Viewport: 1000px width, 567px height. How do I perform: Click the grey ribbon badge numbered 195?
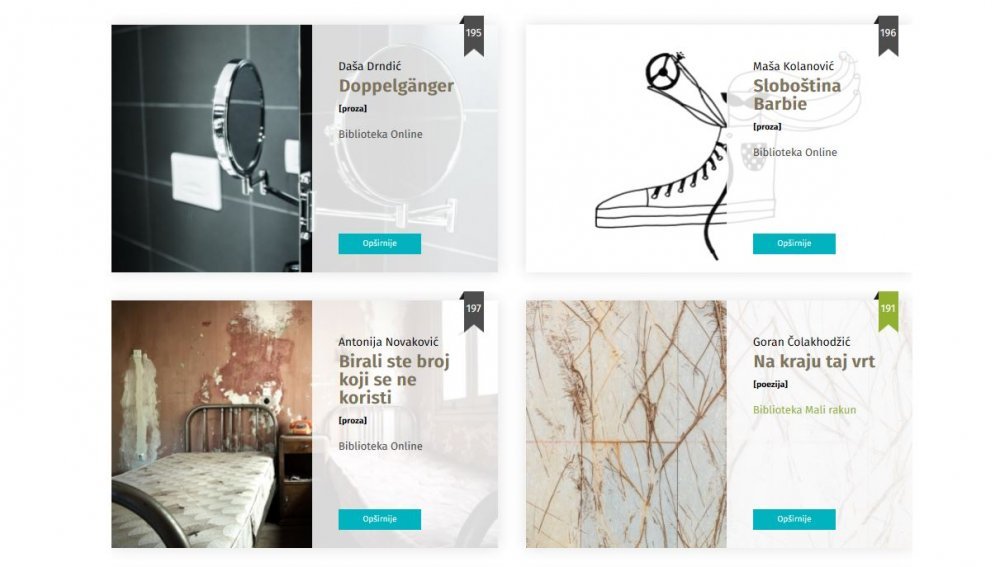click(473, 36)
